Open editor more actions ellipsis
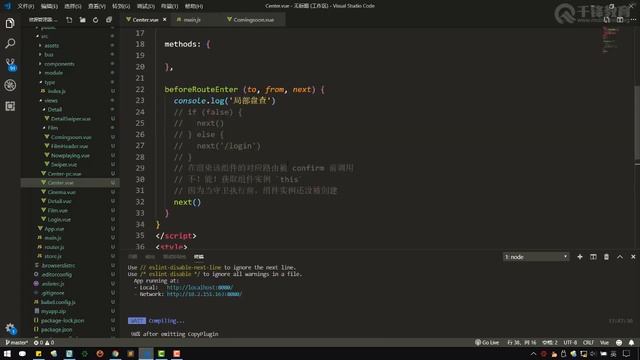Image resolution: width=640 pixels, height=360 pixels. pos(633,20)
